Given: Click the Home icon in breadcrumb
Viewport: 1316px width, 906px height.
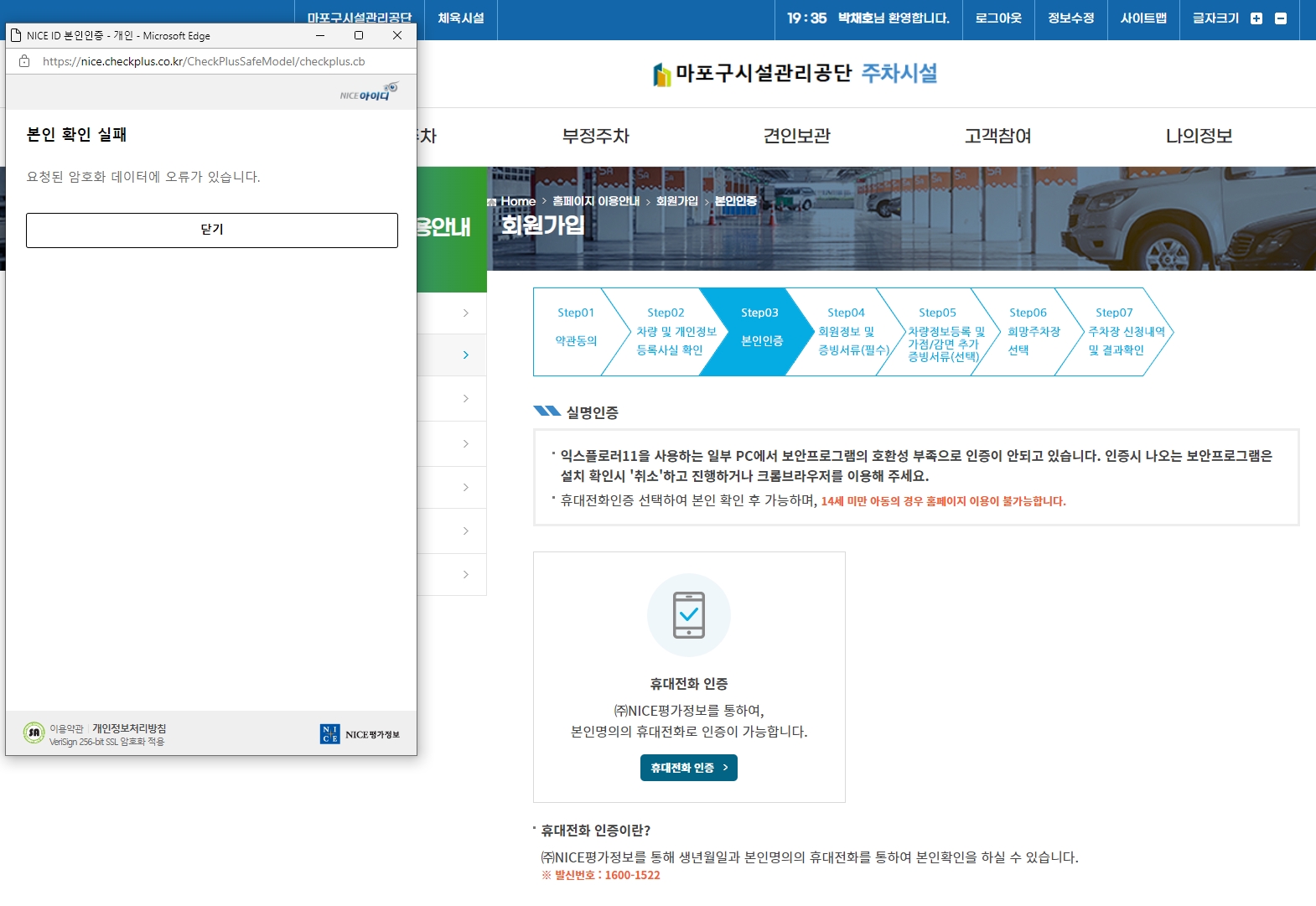Looking at the screenshot, I should (492, 202).
